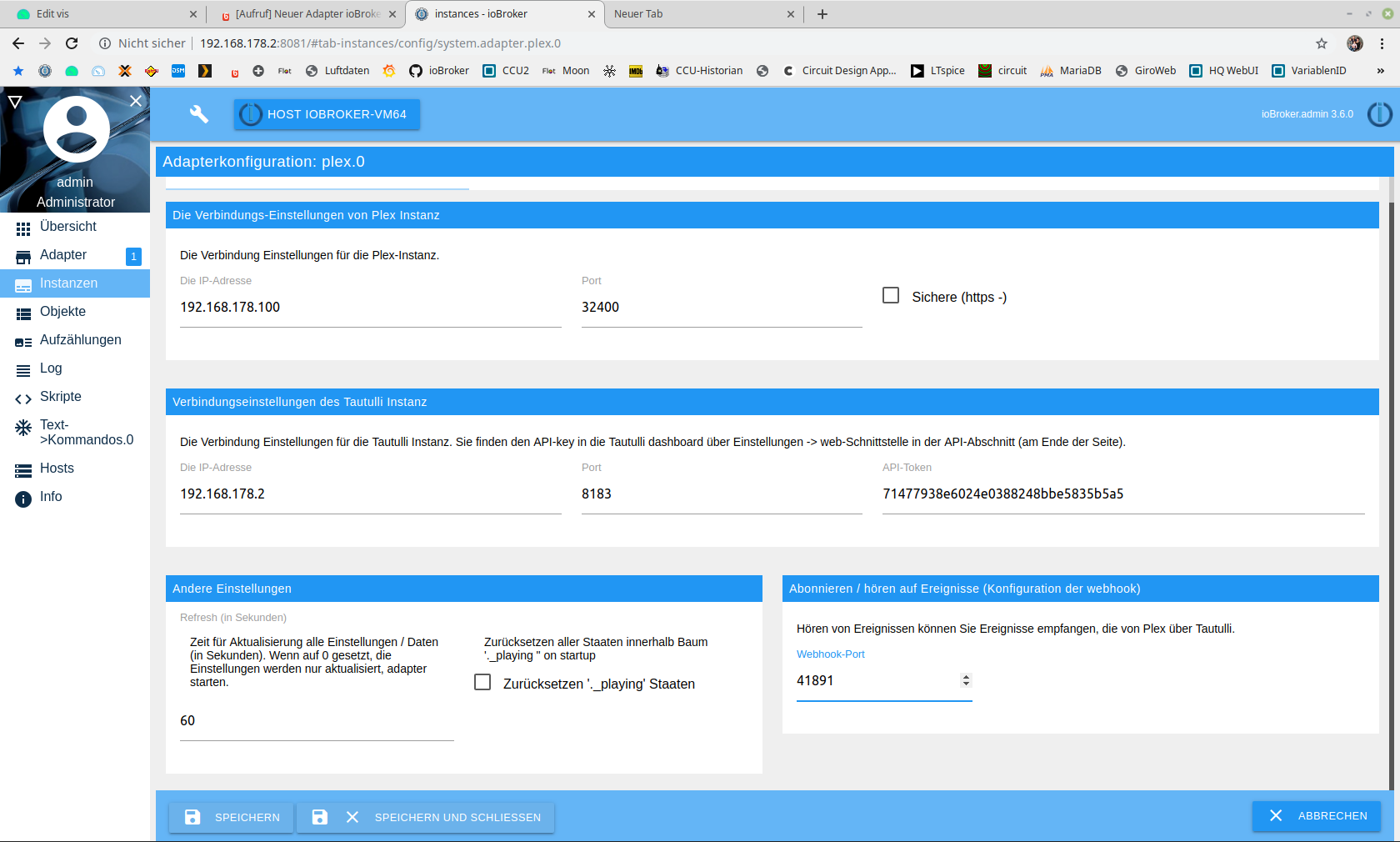Open the Moon bookmark
This screenshot has width=1400, height=842.
tap(566, 71)
